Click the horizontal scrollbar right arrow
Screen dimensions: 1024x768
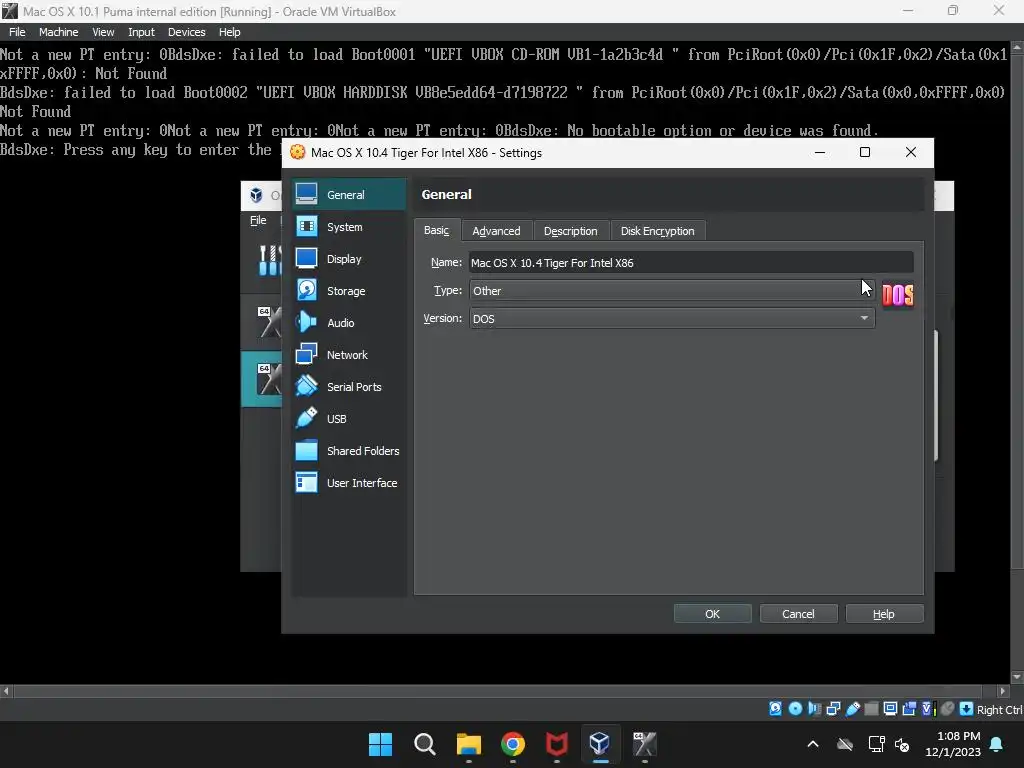pyautogui.click(x=1003, y=691)
